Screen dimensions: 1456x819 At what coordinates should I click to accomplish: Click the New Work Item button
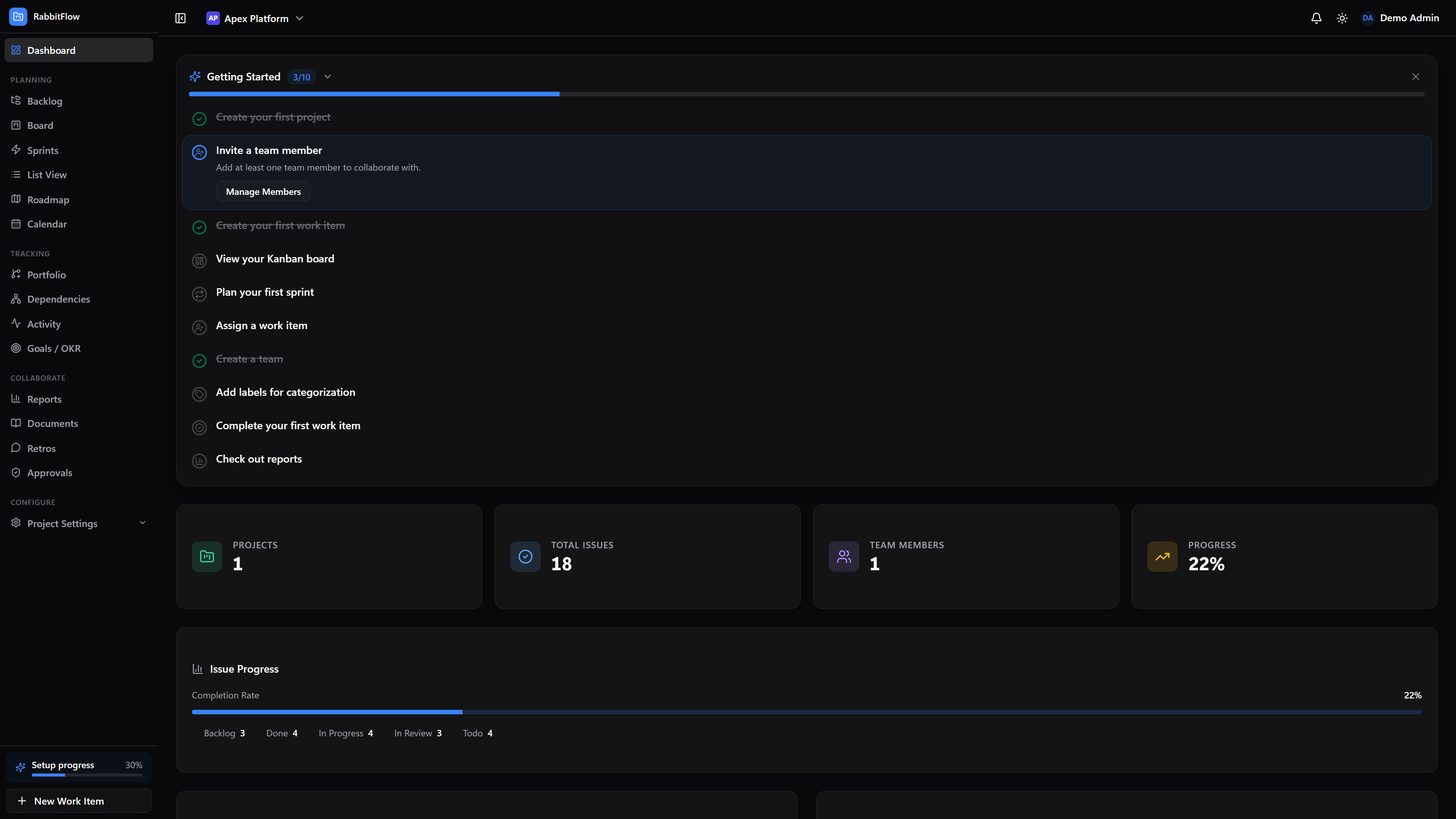pos(78,801)
